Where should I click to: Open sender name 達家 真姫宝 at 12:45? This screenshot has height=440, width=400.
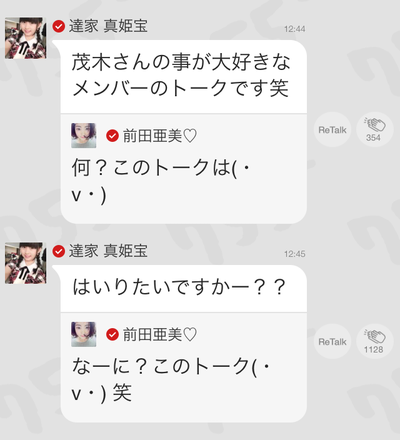coord(108,251)
